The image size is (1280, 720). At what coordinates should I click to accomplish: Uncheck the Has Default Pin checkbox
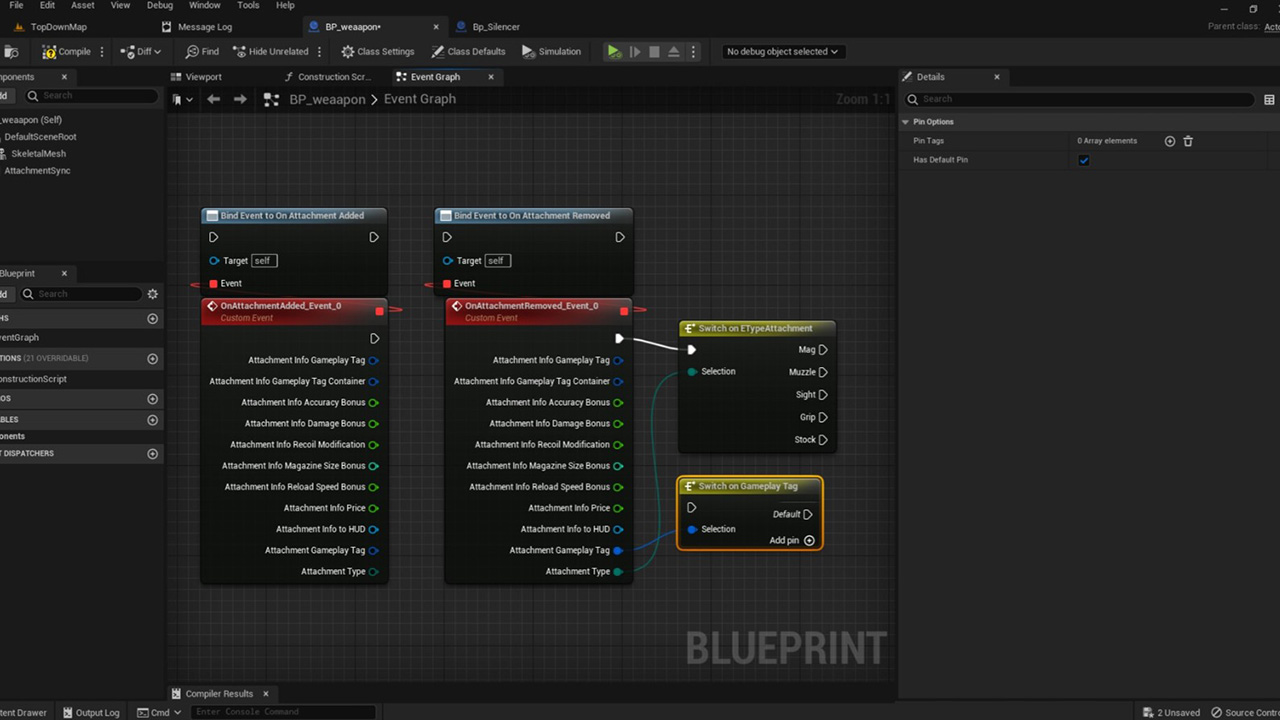click(x=1084, y=160)
